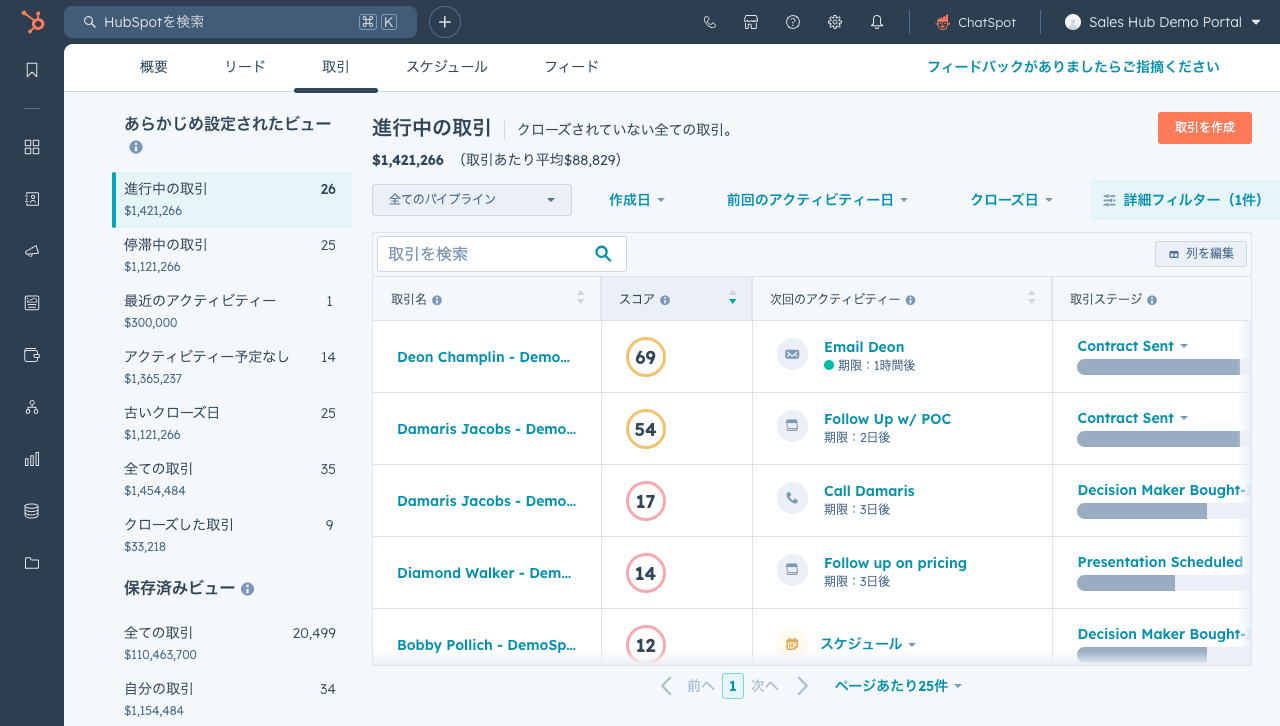This screenshot has height=726, width=1280.
Task: Click the phone icon for Call Damaris
Action: click(792, 498)
